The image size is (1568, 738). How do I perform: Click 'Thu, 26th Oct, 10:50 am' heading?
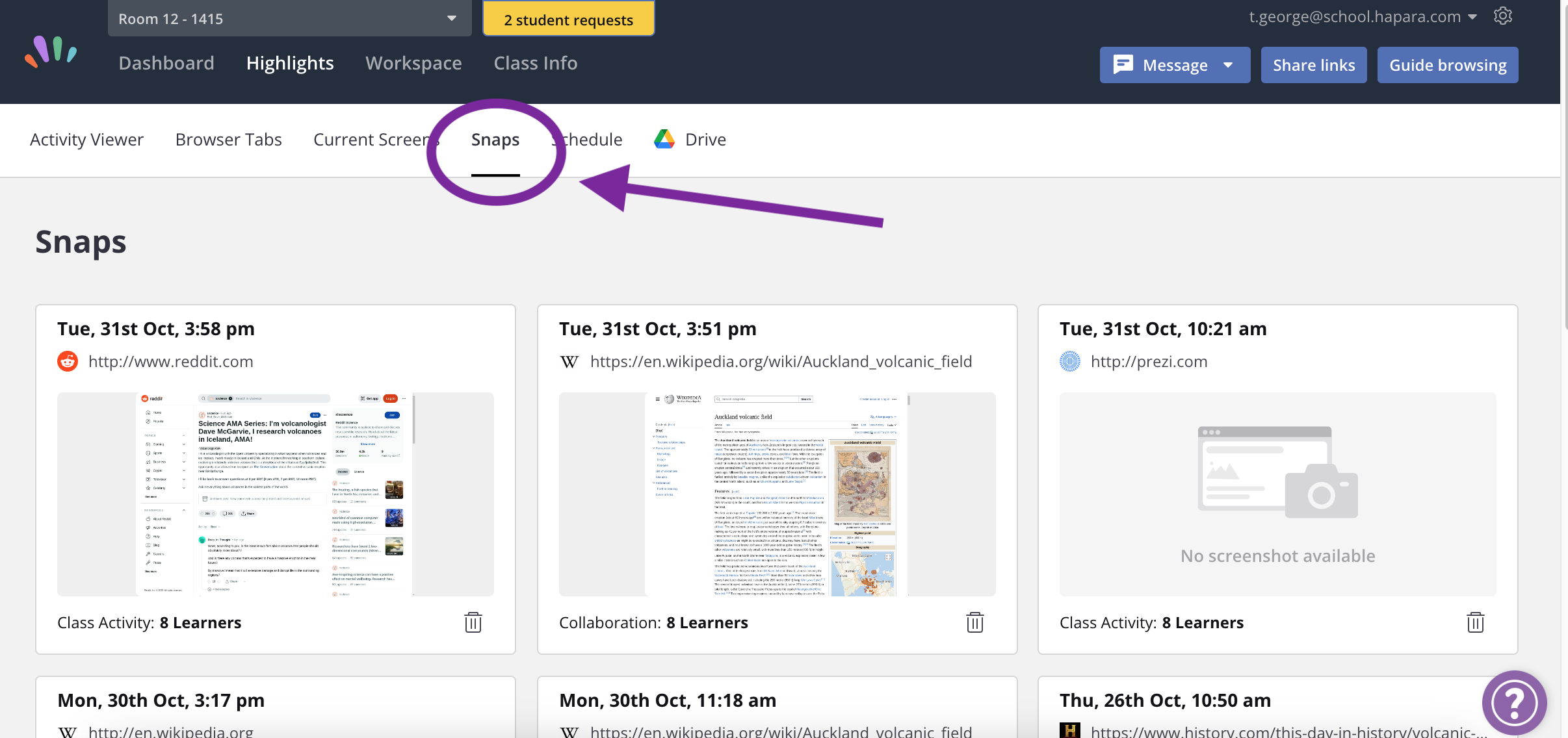tap(1166, 700)
